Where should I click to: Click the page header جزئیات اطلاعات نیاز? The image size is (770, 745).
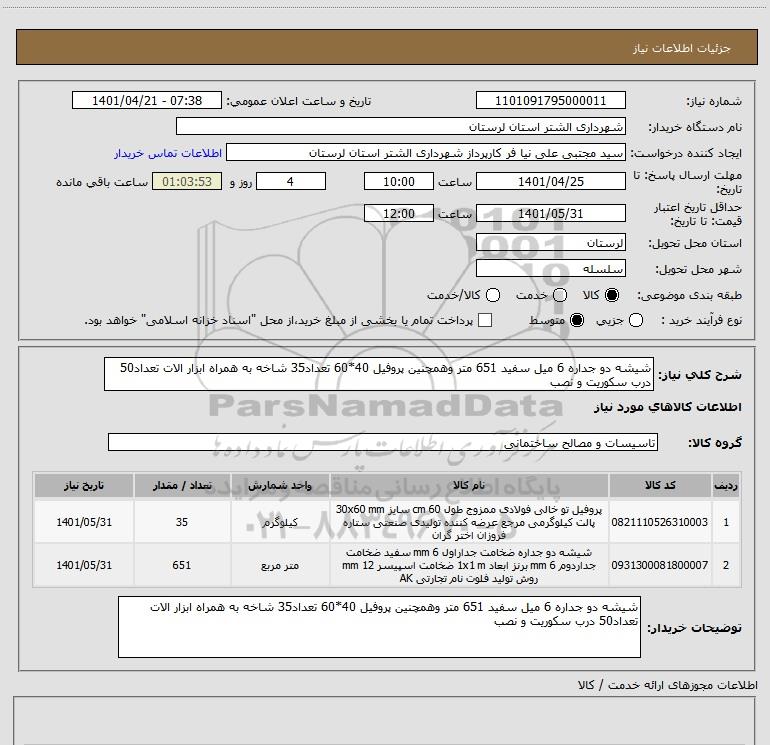(682, 48)
